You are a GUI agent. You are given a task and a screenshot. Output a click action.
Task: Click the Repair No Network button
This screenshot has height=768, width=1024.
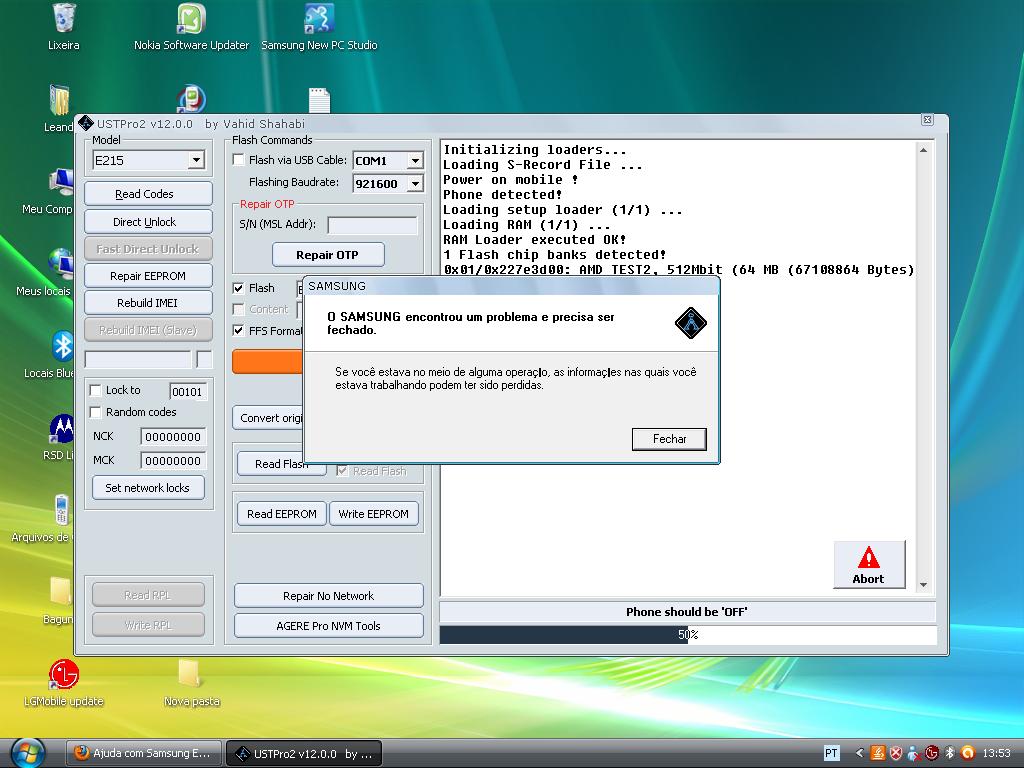(328, 596)
